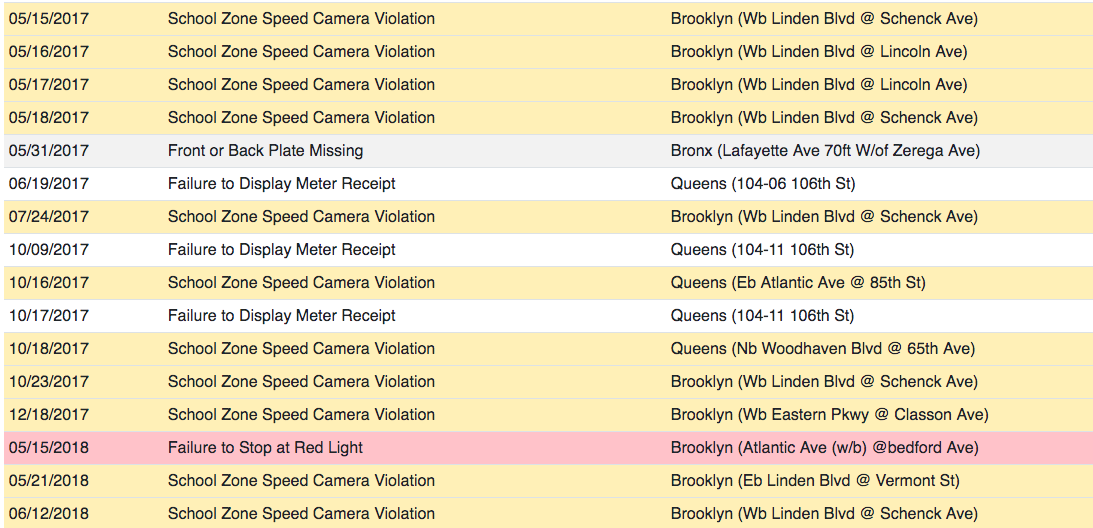Click the 10/17/2017 date cell

[49, 316]
